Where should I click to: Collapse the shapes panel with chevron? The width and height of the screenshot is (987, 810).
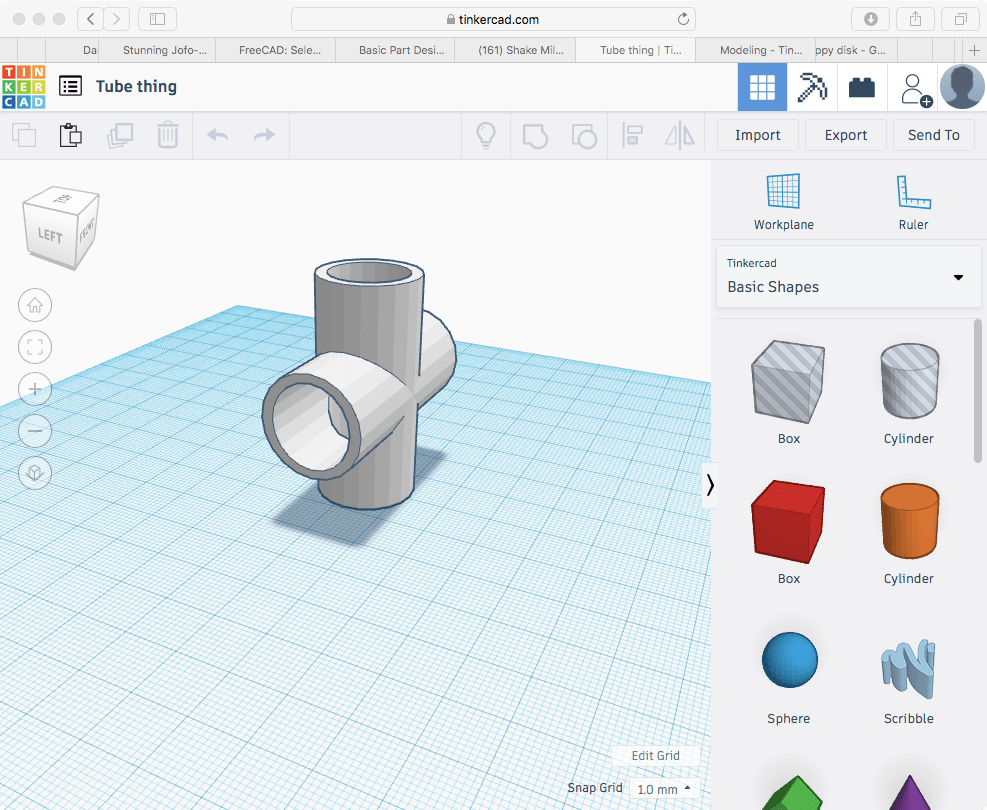point(710,485)
